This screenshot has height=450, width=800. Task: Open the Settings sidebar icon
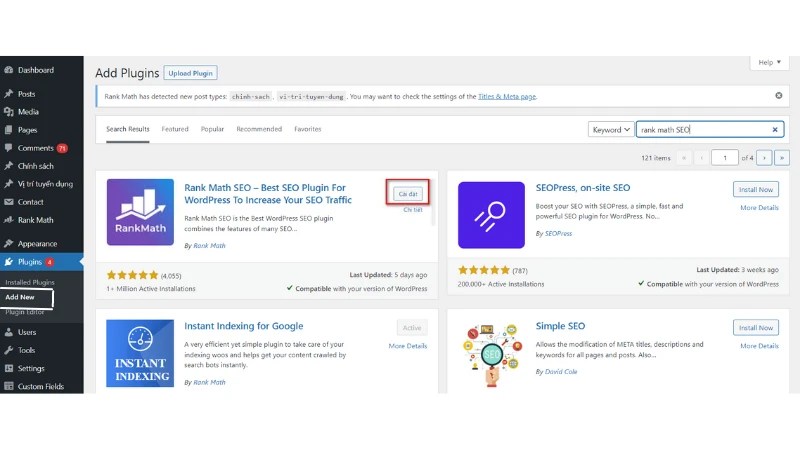pyautogui.click(x=9, y=368)
